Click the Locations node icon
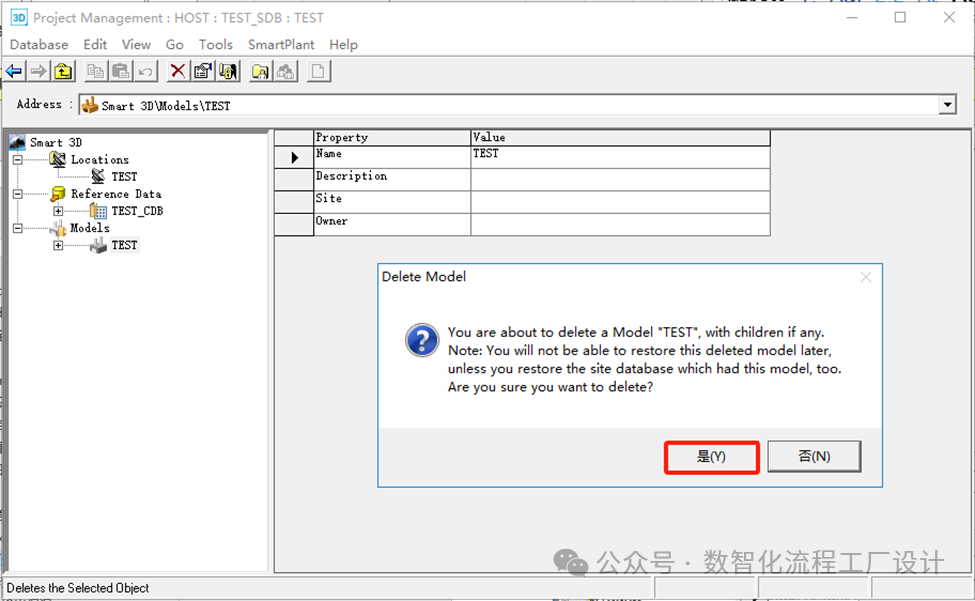The height and width of the screenshot is (601, 975). [58, 160]
